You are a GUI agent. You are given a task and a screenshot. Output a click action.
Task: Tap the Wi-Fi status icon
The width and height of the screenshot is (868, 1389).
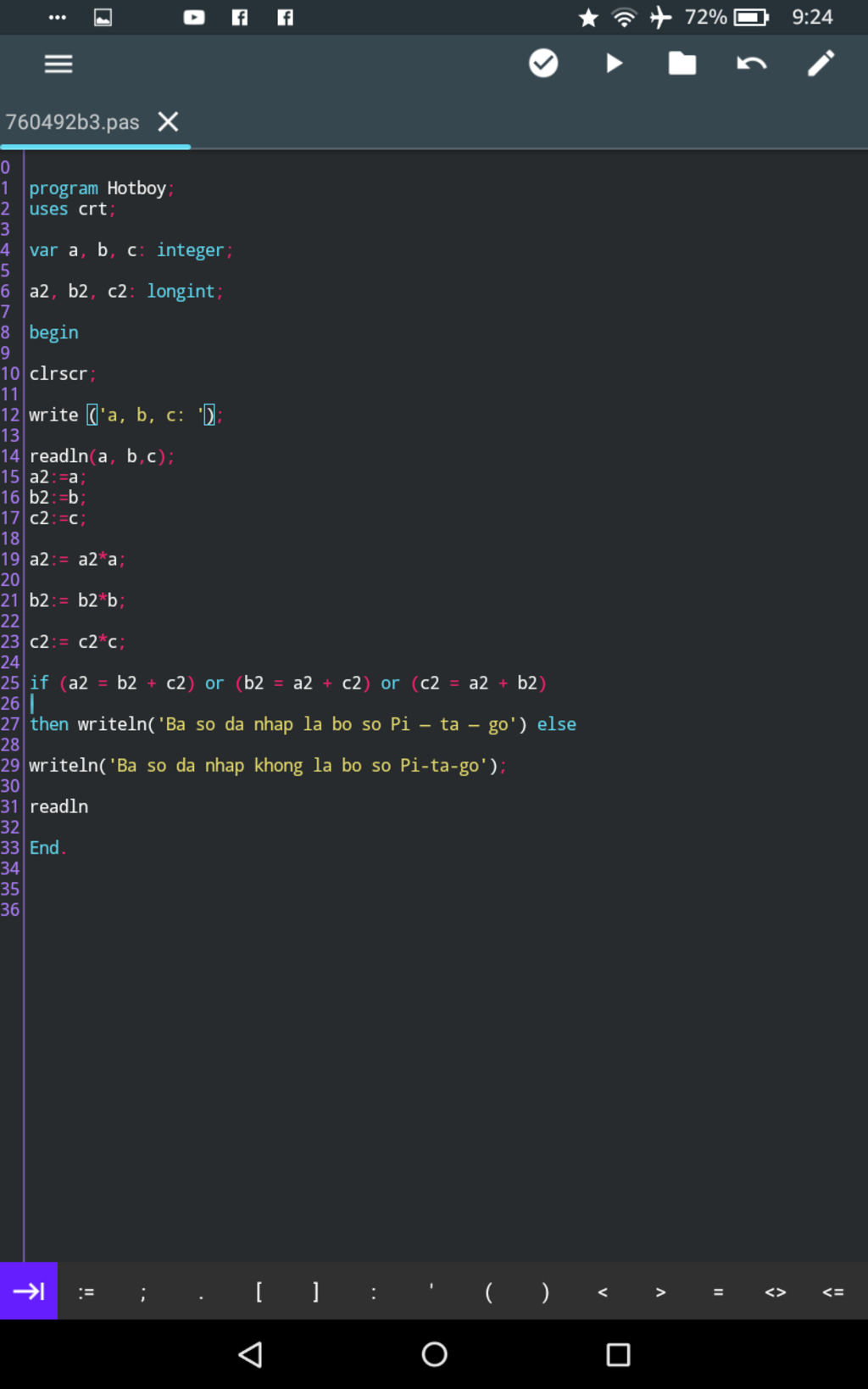(624, 17)
